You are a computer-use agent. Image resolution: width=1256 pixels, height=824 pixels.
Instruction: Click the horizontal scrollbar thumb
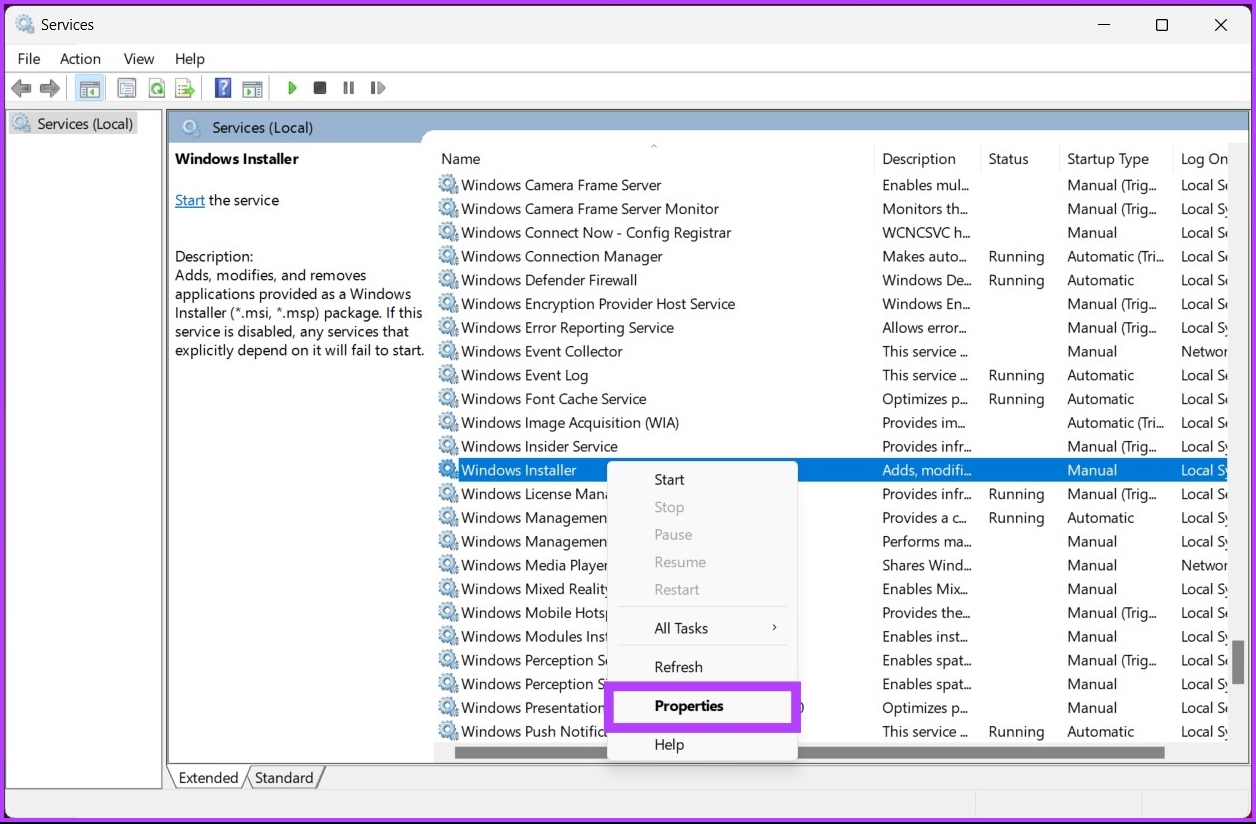click(x=809, y=752)
